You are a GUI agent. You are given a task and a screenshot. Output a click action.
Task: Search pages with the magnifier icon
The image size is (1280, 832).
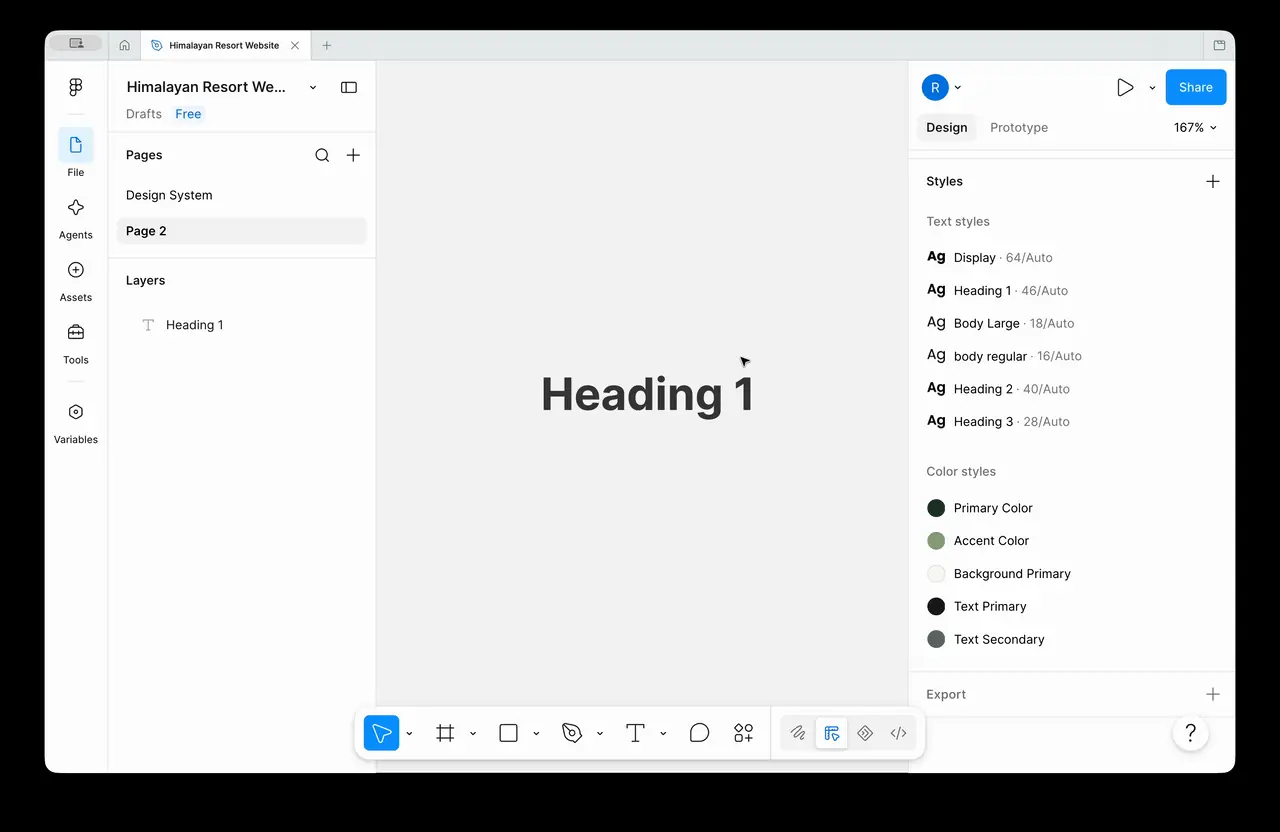pyautogui.click(x=322, y=155)
